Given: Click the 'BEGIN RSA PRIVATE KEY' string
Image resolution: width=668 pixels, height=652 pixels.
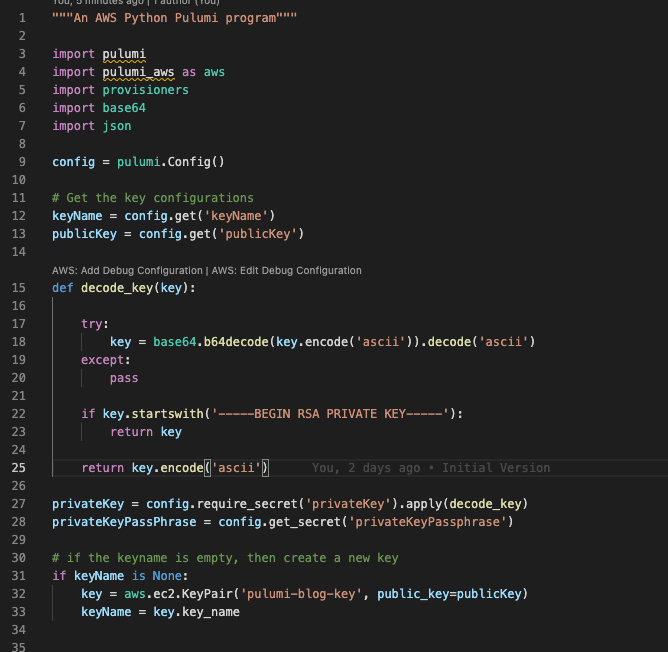Looking at the screenshot, I should [330, 414].
